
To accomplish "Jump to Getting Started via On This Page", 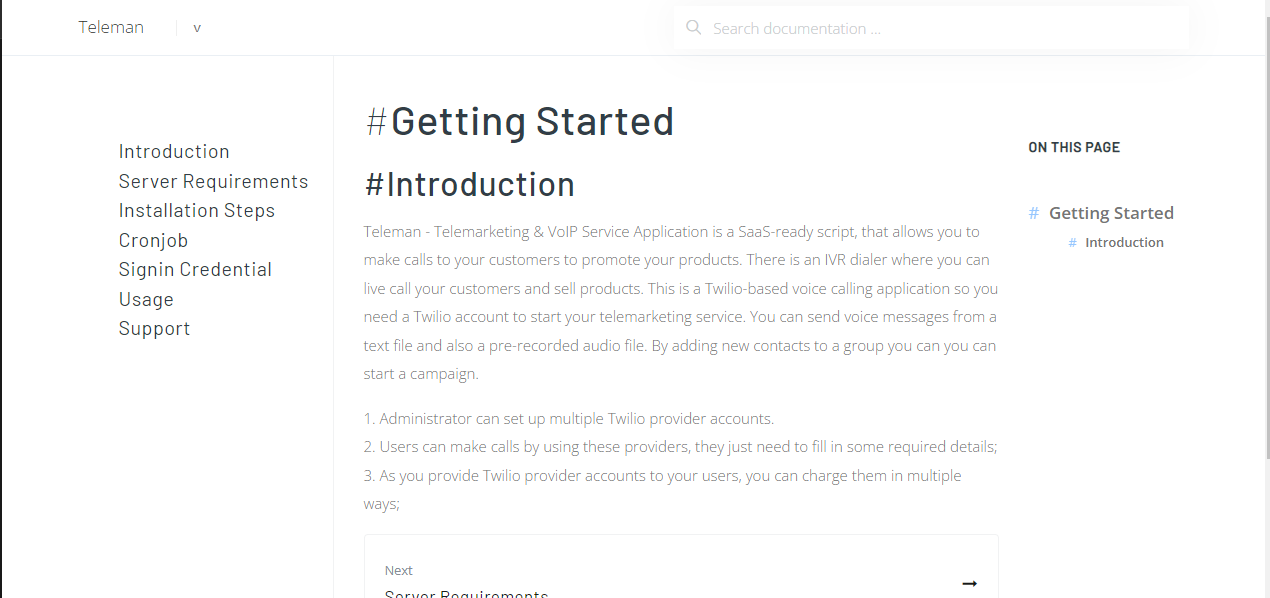I will pyautogui.click(x=1111, y=213).
